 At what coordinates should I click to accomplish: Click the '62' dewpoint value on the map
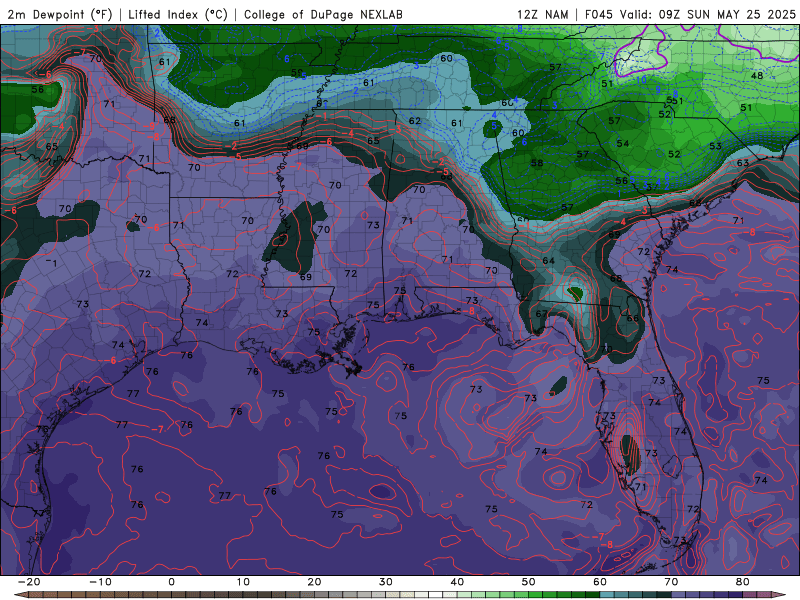click(415, 121)
